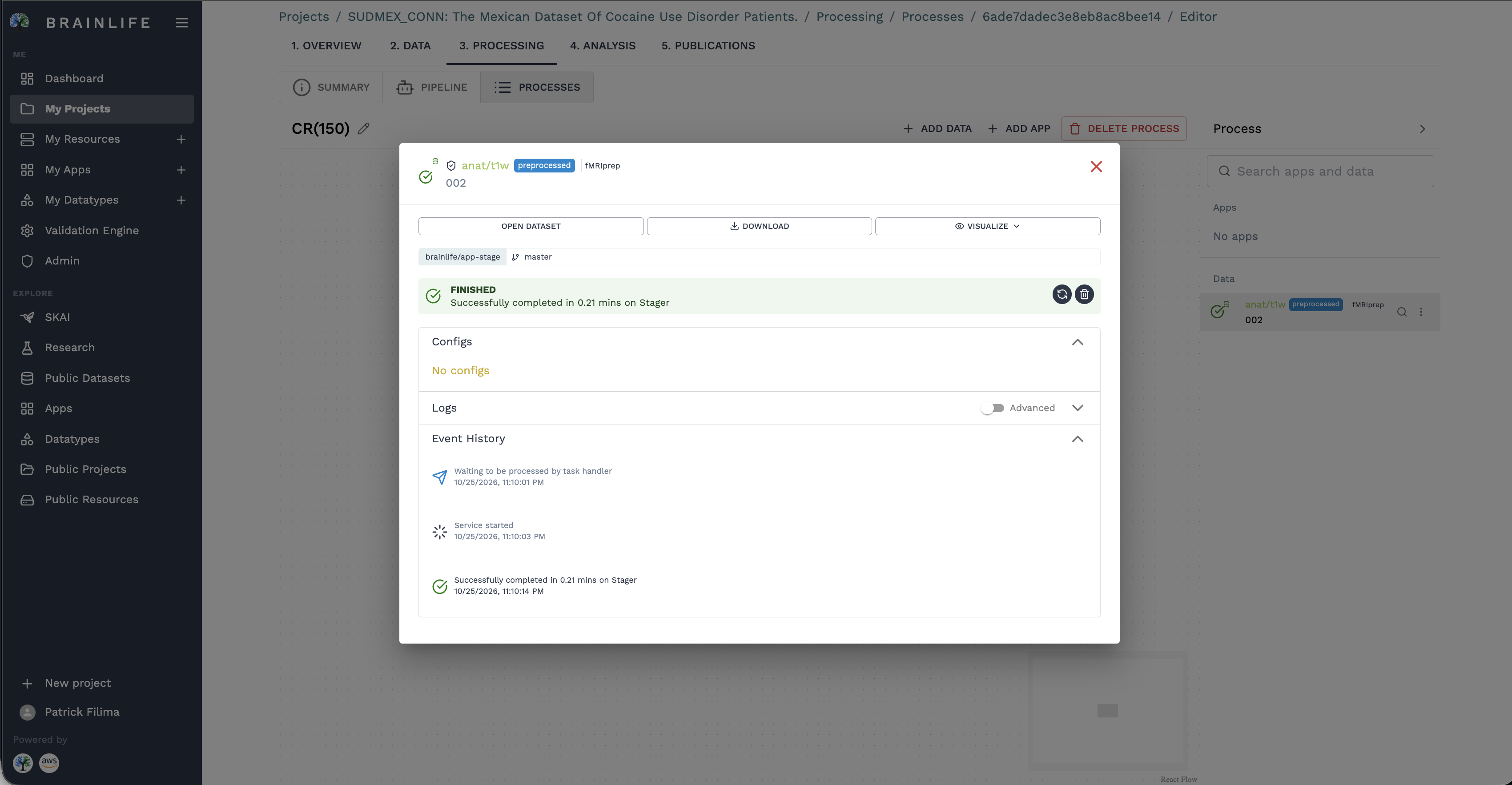Click Open Dataset button
This screenshot has width=1512, height=785.
coord(531,226)
